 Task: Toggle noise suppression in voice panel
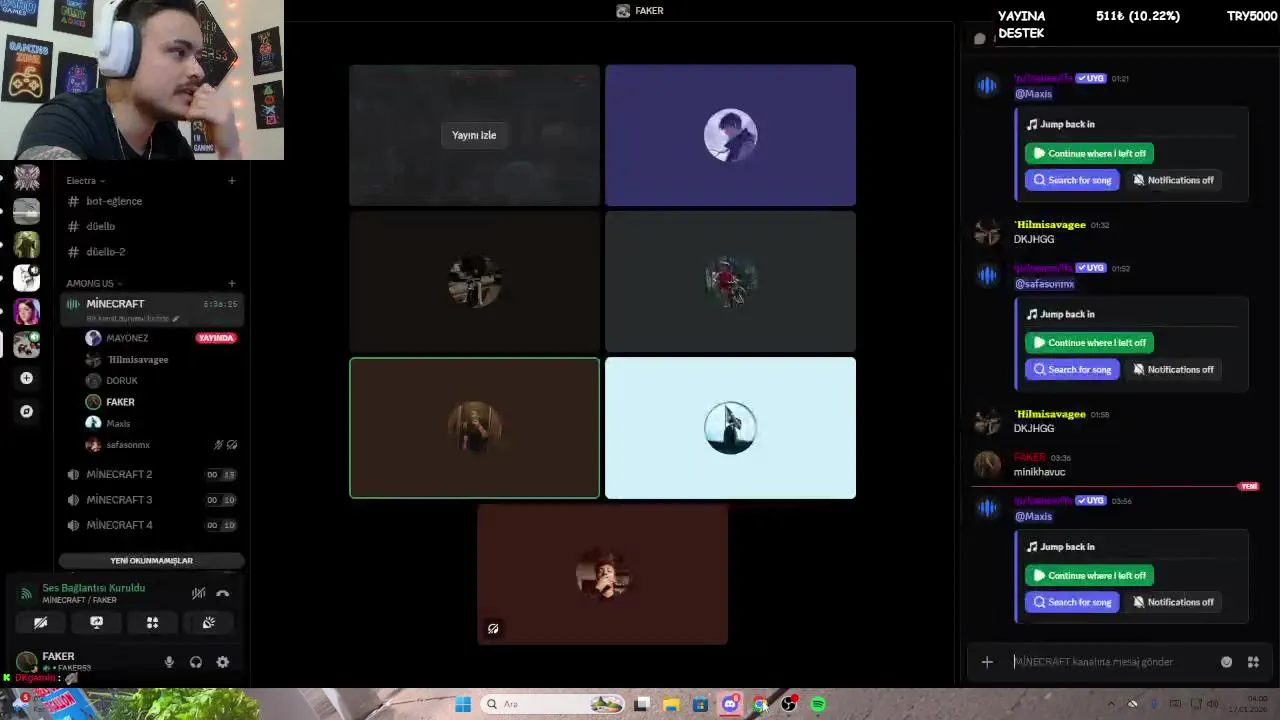(199, 593)
